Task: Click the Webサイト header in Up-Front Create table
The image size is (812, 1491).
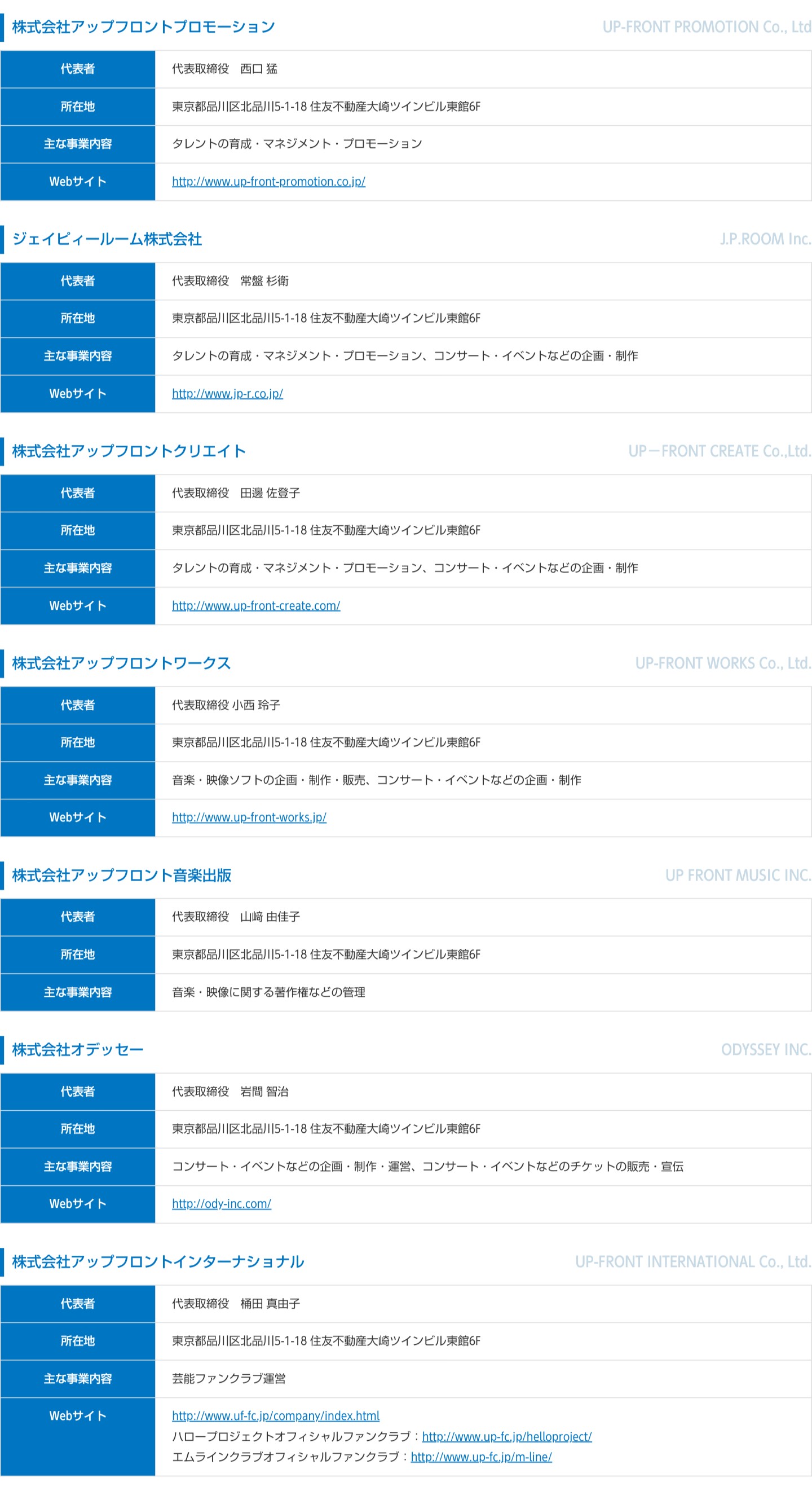Action: pos(78,605)
